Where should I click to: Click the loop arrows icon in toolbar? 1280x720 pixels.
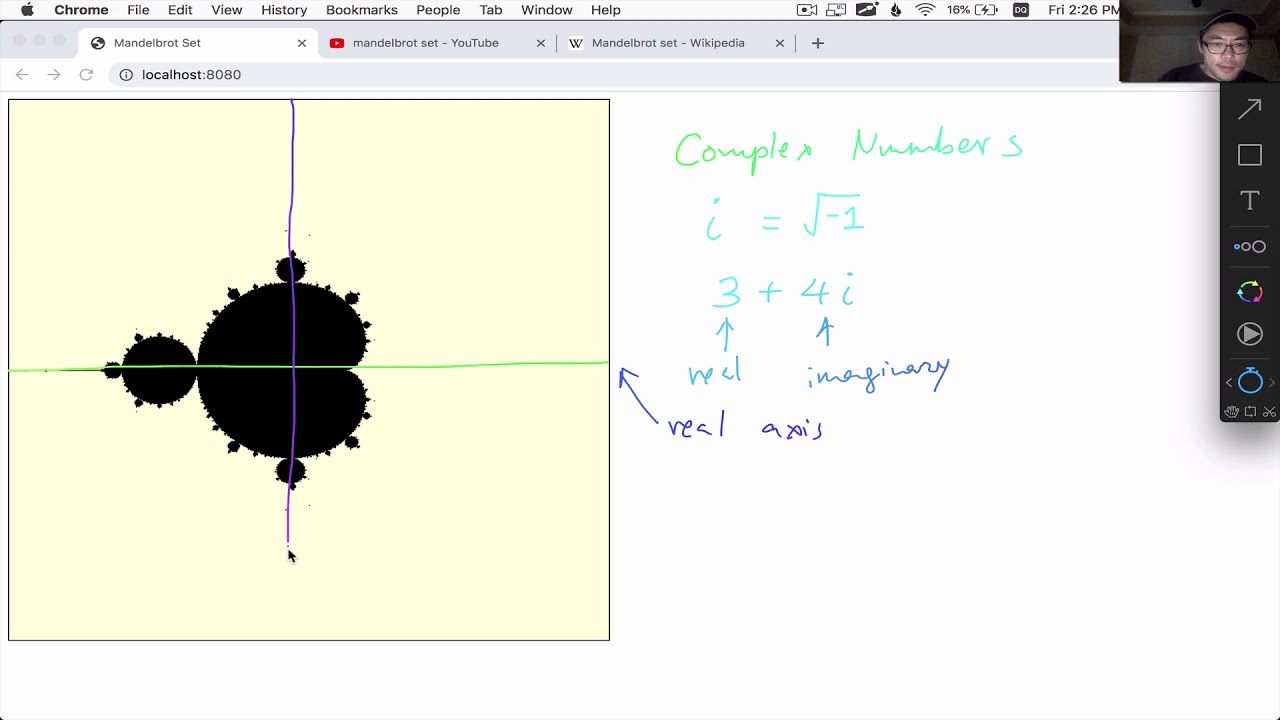pyautogui.click(x=1250, y=411)
